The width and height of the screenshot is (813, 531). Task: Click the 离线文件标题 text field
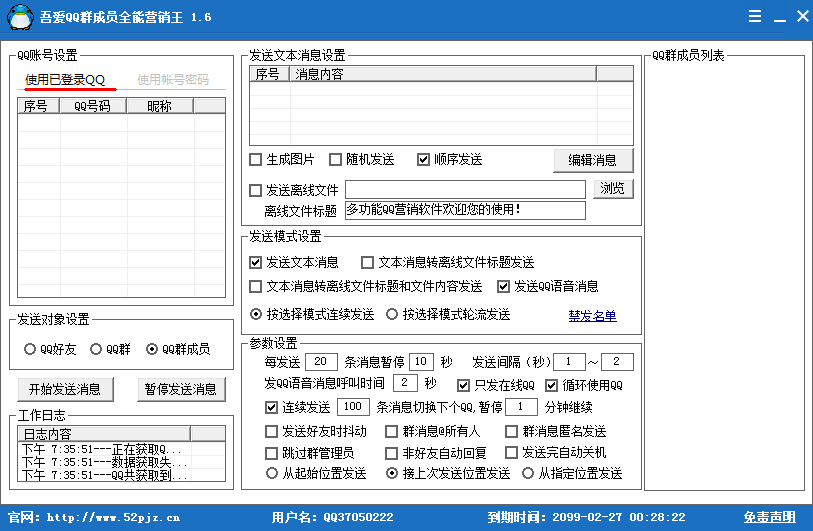tap(464, 210)
